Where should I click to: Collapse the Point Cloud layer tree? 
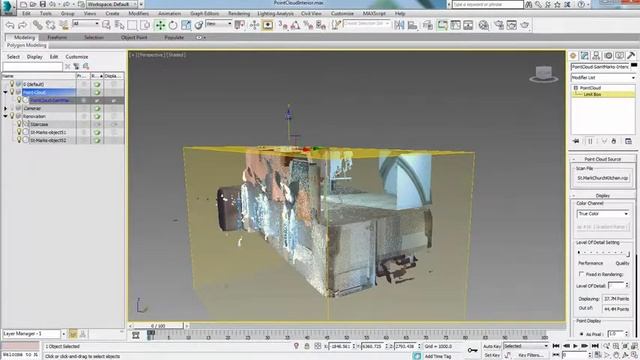click(x=5, y=92)
